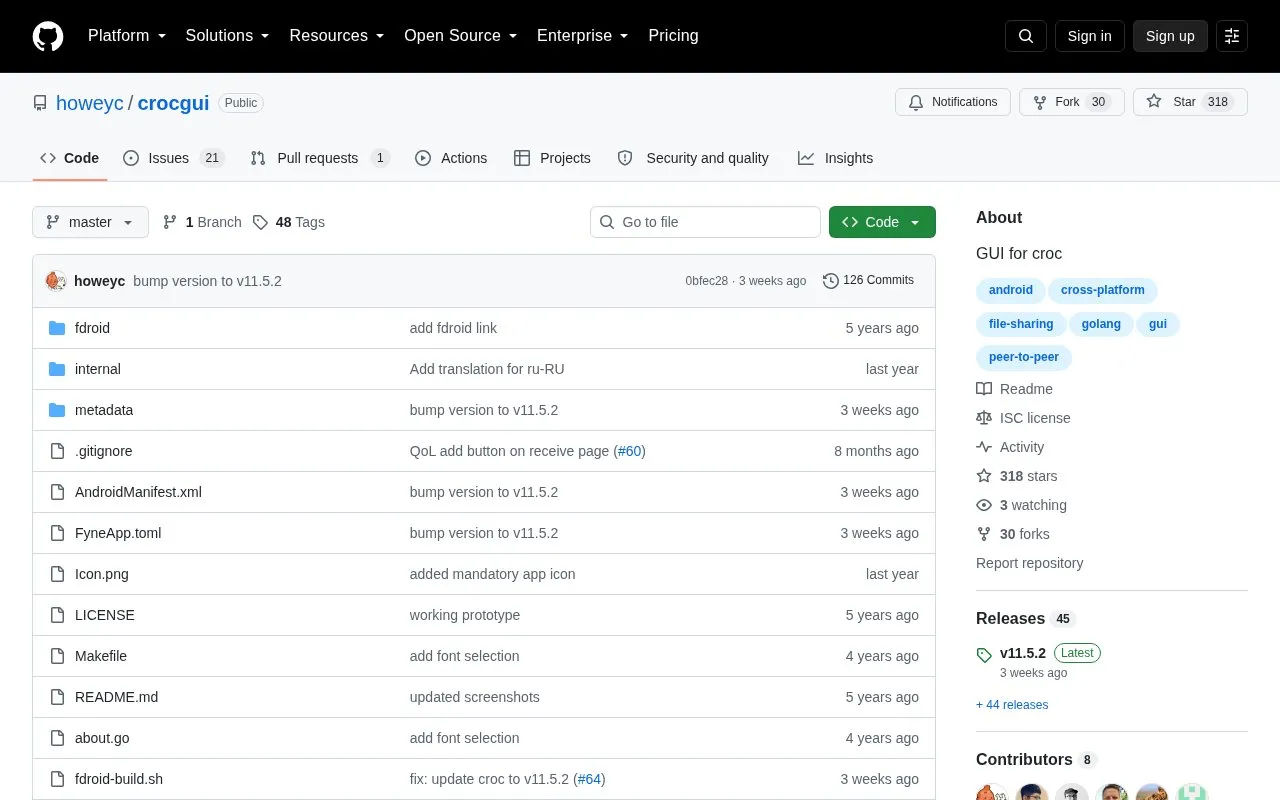Open the + 44 releases link
The height and width of the screenshot is (800, 1280).
pos(1012,705)
